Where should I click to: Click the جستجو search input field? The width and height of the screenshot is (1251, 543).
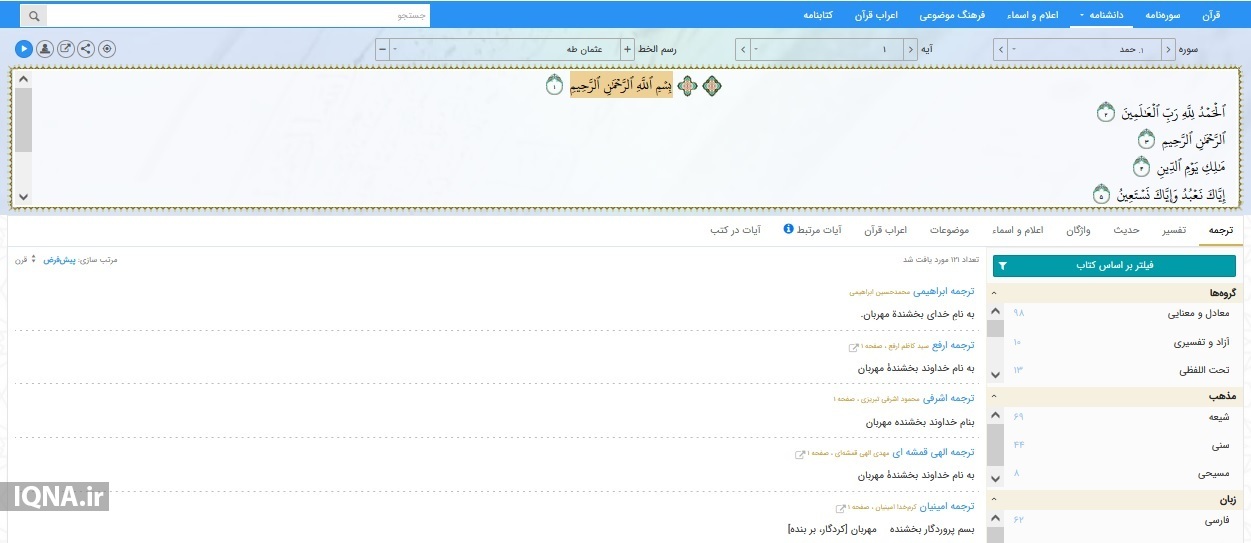238,16
